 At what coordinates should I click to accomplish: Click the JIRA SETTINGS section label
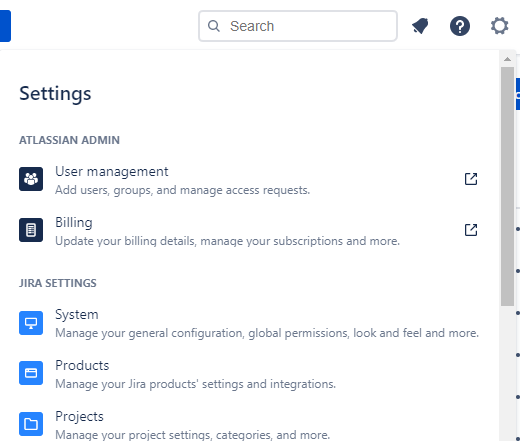(58, 283)
